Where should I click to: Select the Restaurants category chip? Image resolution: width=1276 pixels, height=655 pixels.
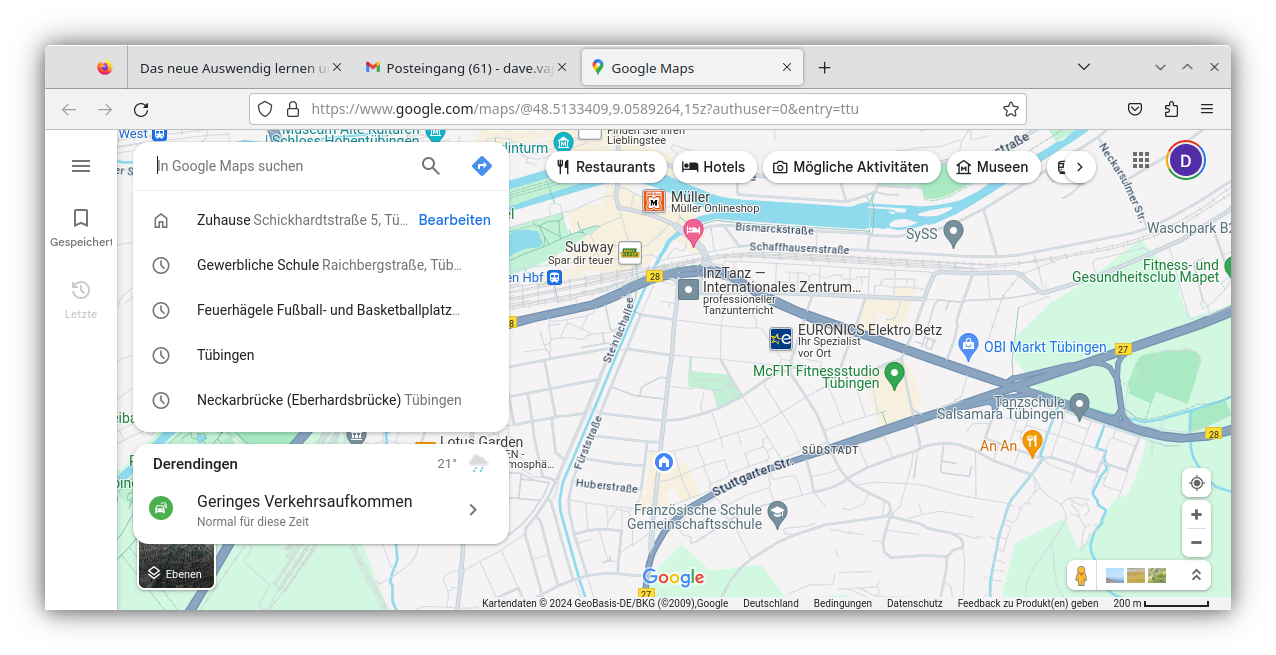click(x=606, y=167)
